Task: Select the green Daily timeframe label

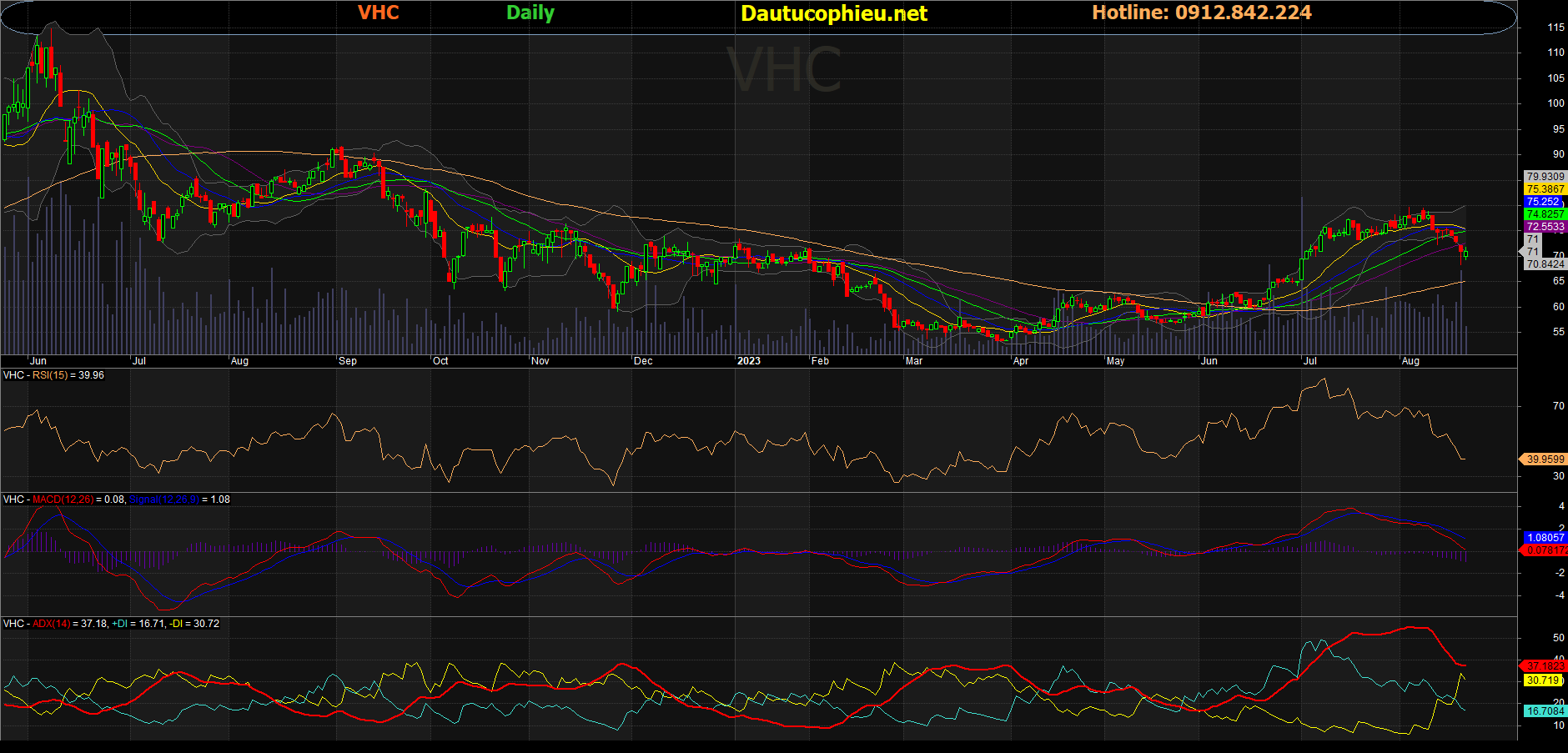Action: (x=530, y=13)
